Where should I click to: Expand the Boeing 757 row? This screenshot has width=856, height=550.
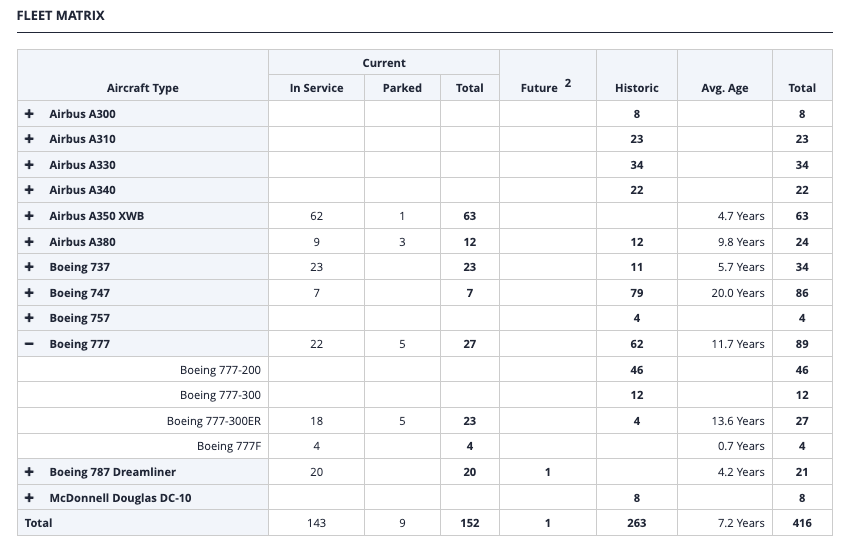coord(30,318)
